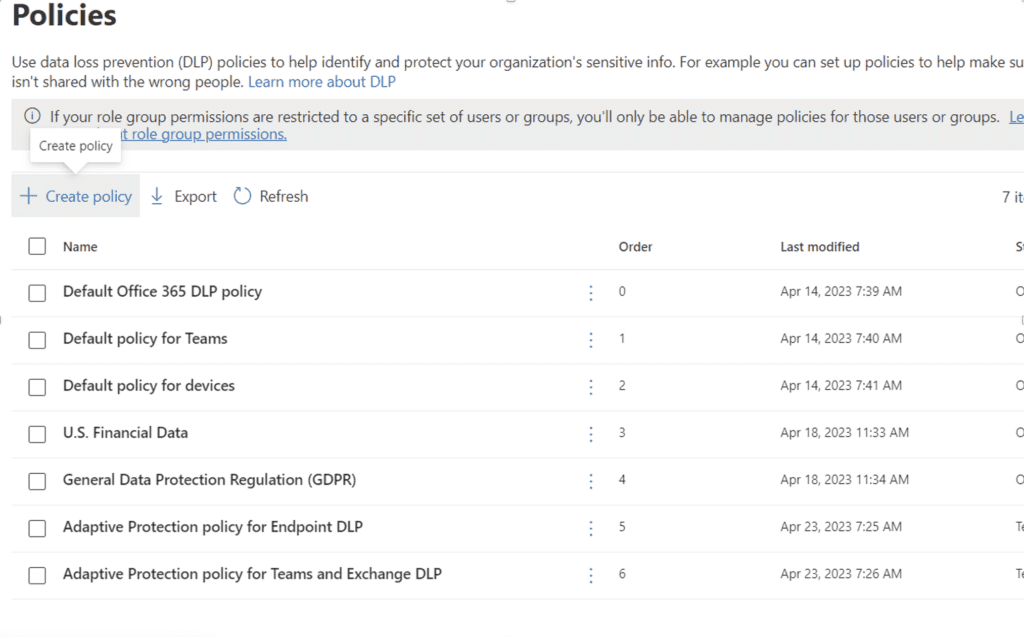Image resolution: width=1024 pixels, height=637 pixels.
Task: Click the Apr 23, 2023 7:26 AM date
Action: pos(841,574)
